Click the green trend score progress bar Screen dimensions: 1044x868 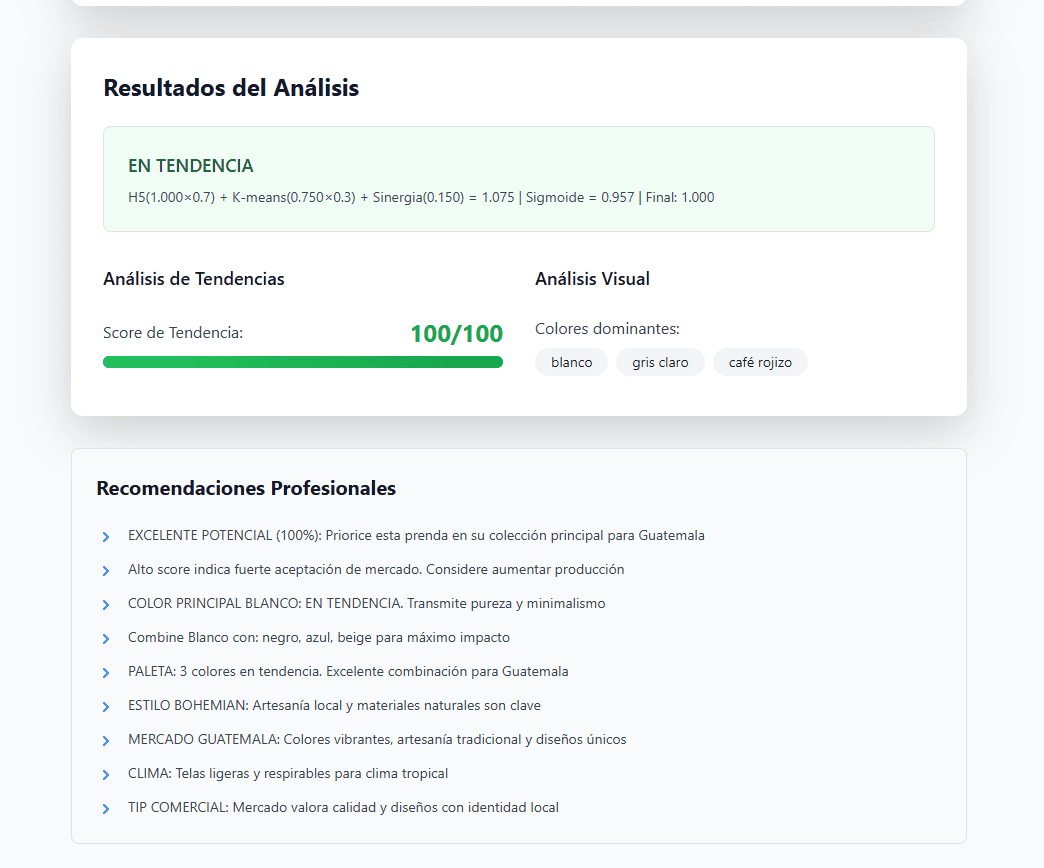302,362
